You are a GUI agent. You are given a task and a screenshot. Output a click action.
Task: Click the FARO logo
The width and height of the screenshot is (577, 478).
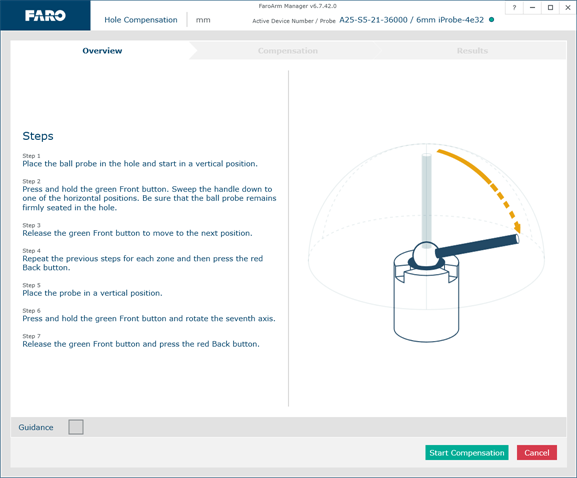pos(45,15)
